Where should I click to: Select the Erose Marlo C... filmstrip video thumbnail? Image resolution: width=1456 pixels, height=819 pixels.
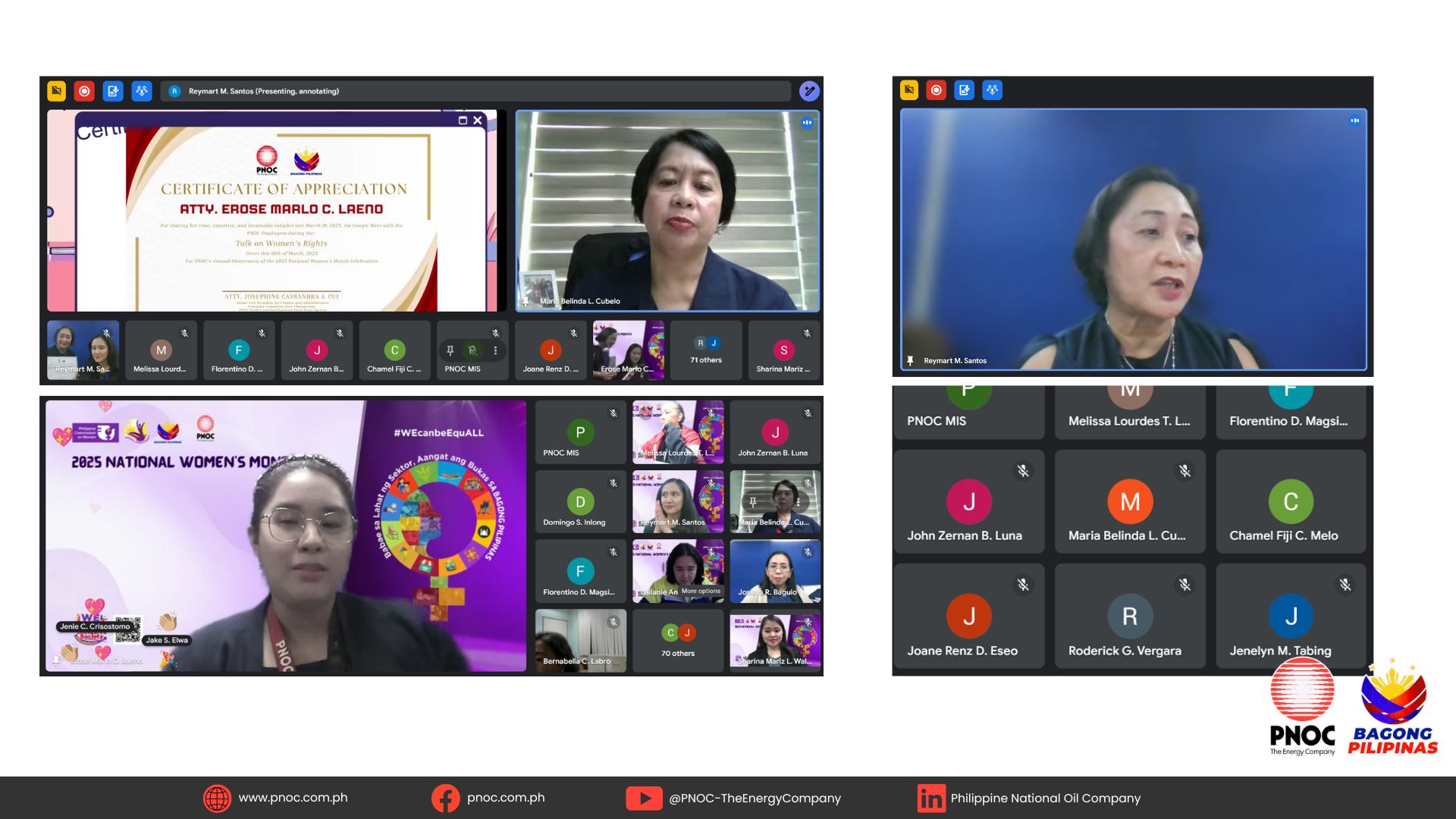pyautogui.click(x=628, y=350)
